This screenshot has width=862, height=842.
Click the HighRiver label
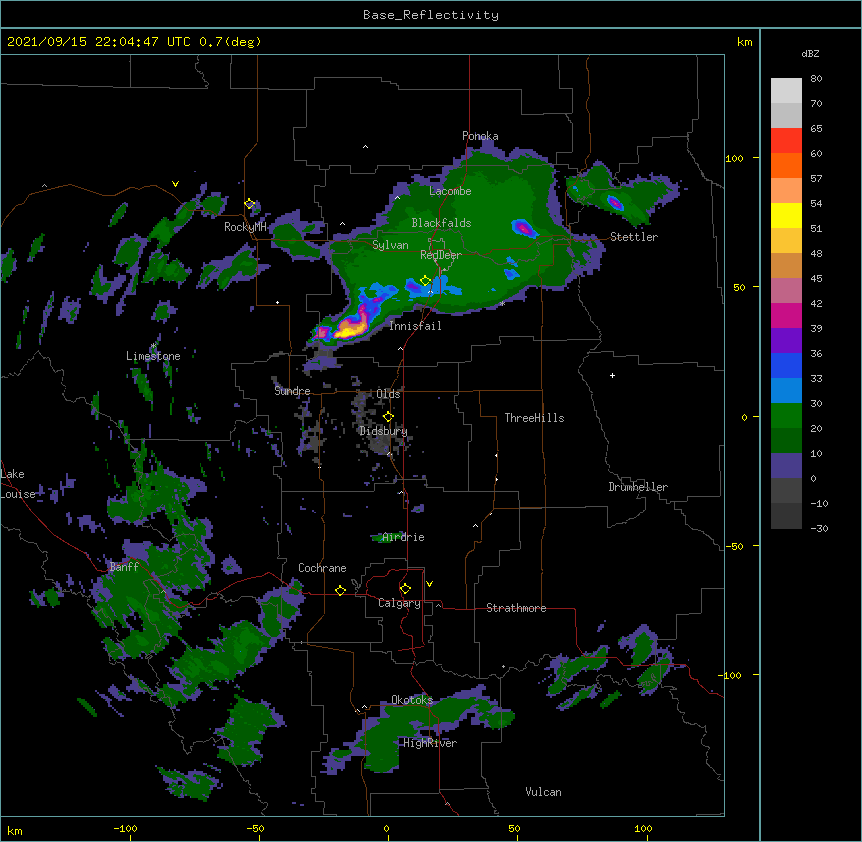coord(430,743)
